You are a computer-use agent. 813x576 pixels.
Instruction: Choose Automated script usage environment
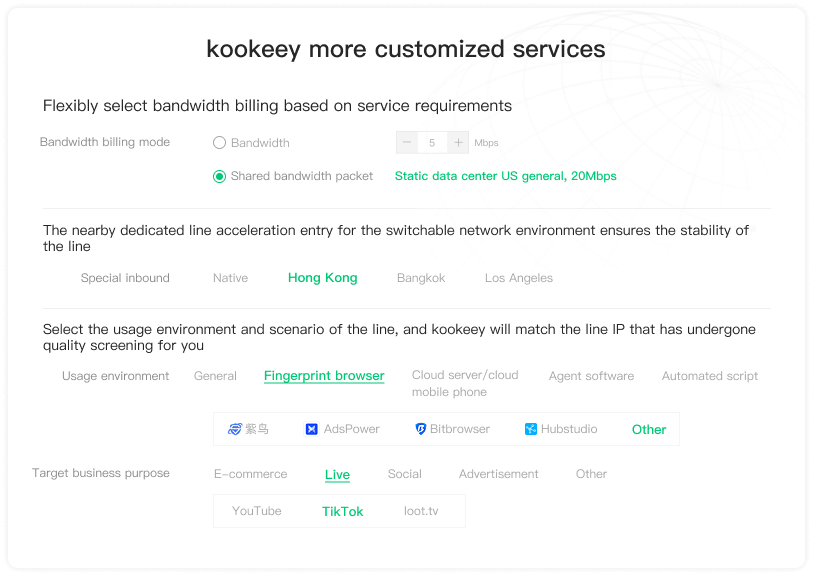click(x=709, y=376)
